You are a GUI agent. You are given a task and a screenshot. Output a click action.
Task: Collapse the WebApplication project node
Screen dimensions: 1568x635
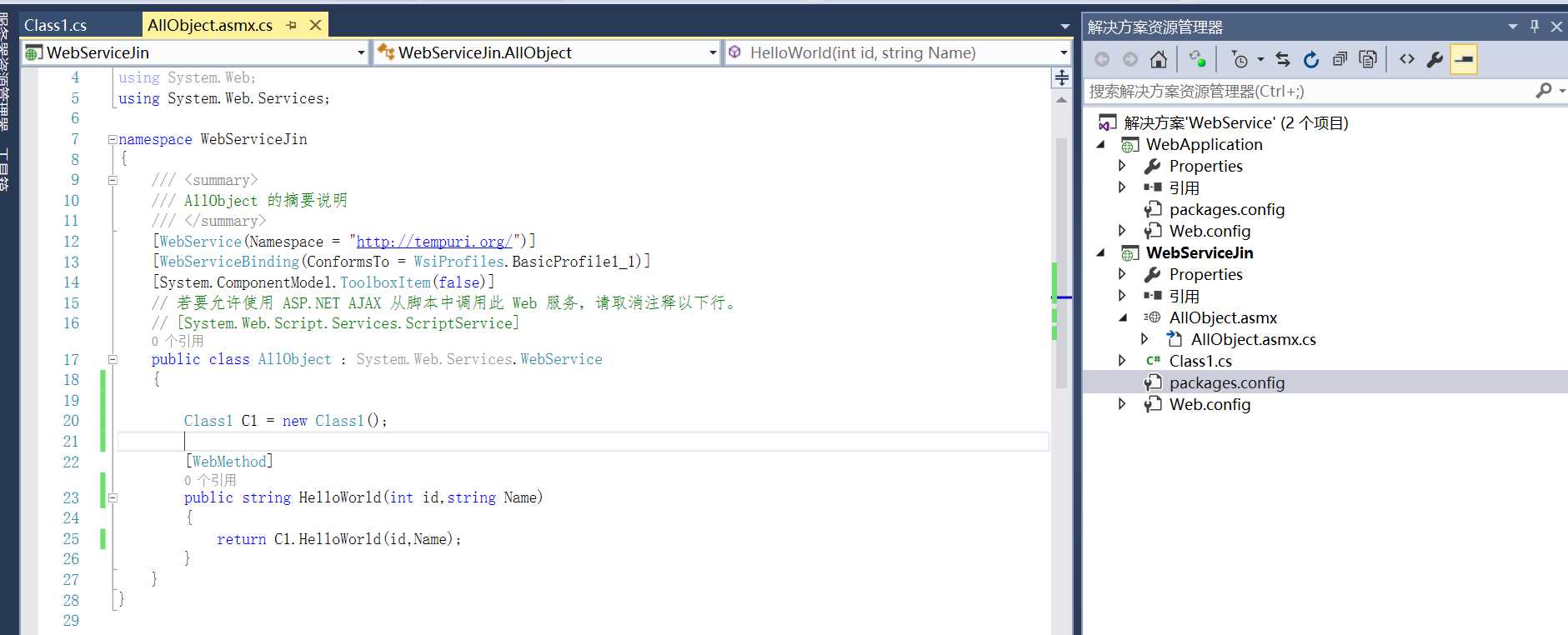pyautogui.click(x=1100, y=144)
